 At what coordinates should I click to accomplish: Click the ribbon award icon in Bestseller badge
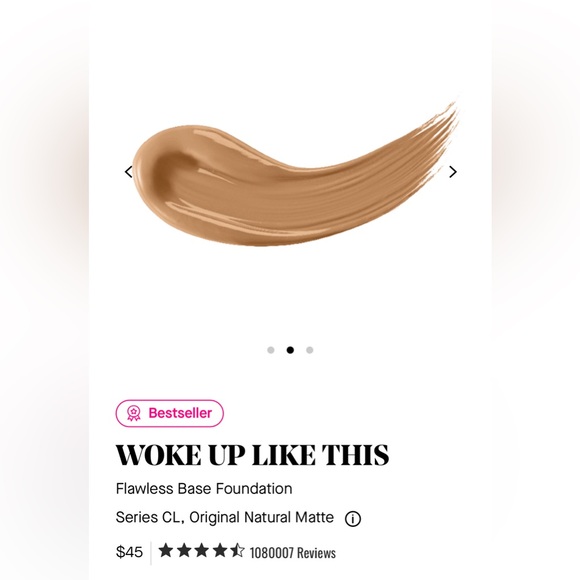[134, 413]
